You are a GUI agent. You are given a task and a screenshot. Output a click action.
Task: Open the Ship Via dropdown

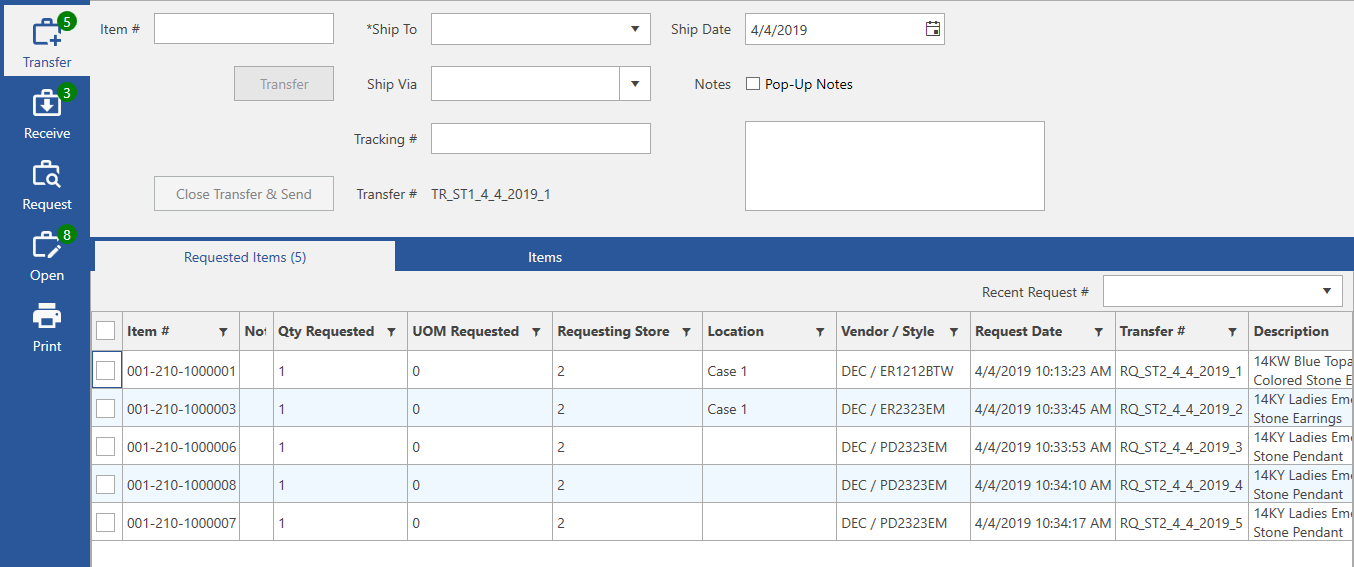pyautogui.click(x=634, y=84)
